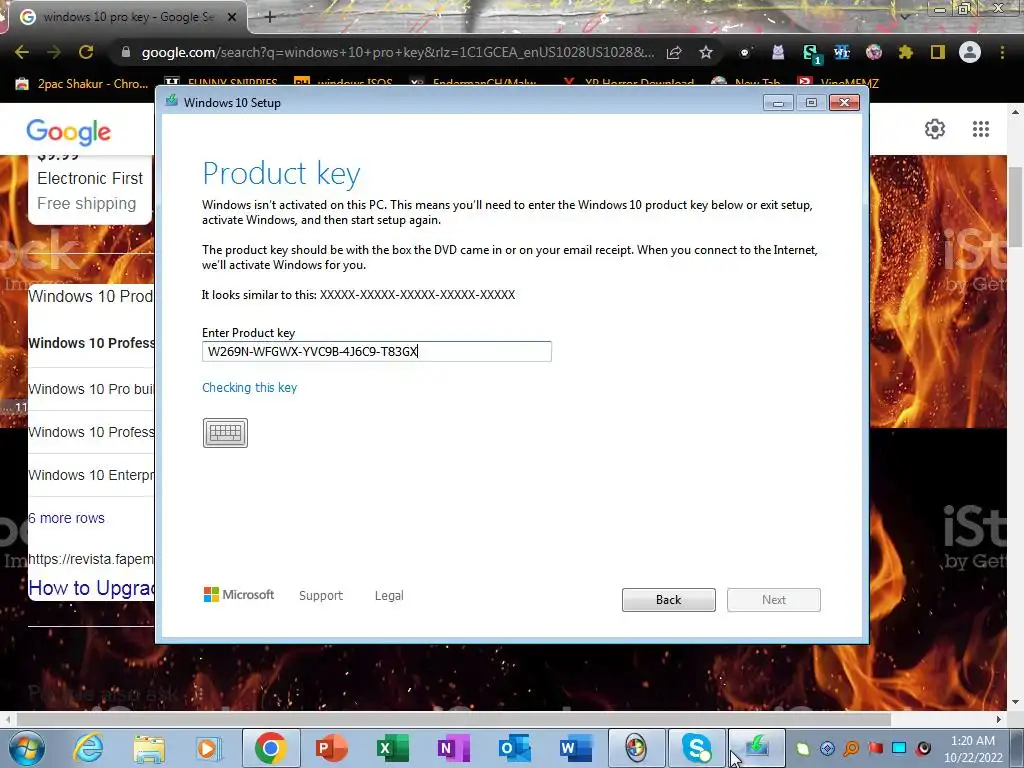The image size is (1024, 768).
Task: Click the blue Wr extension icon
Action: point(842,52)
